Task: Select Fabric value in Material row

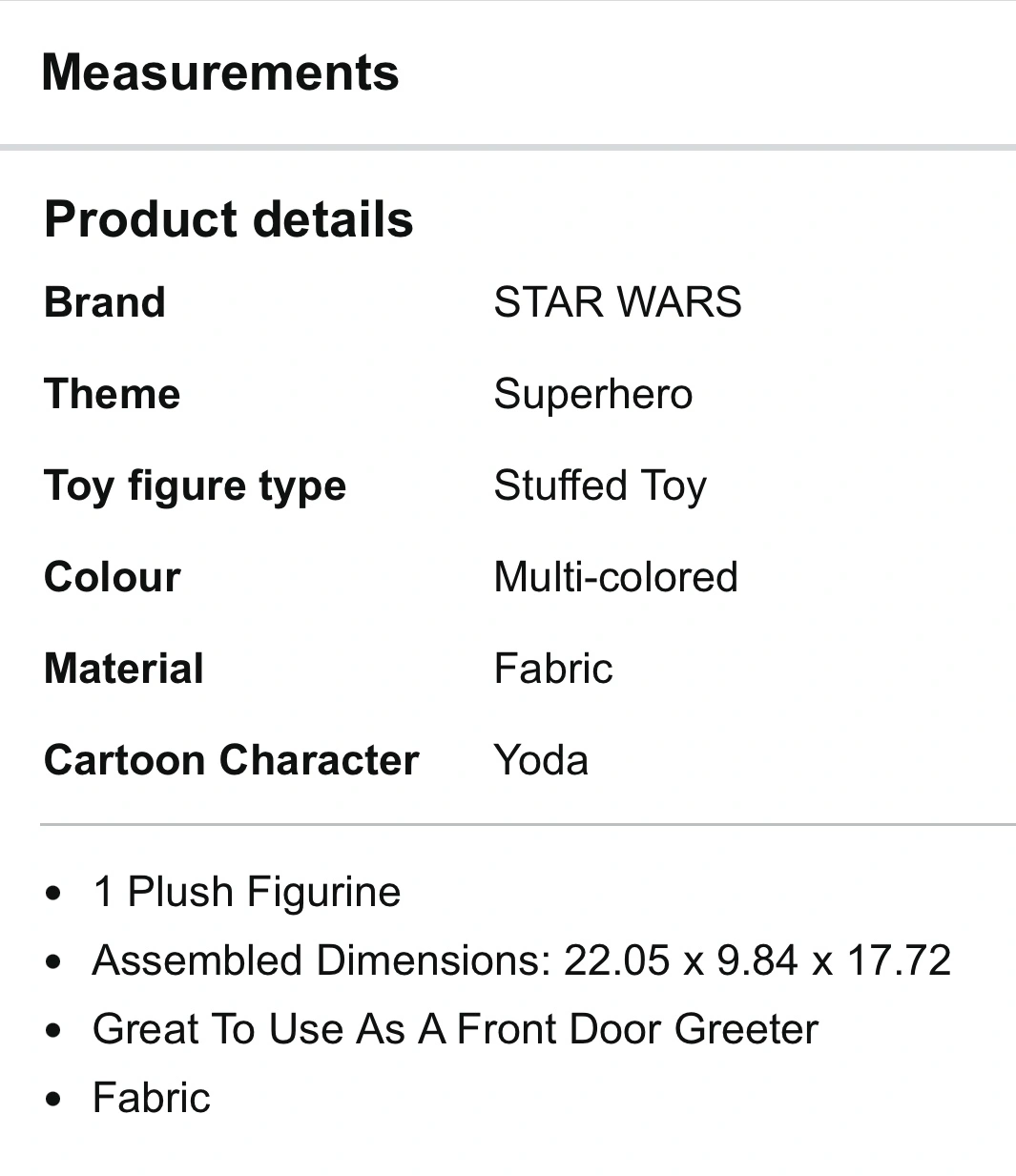Action: pyautogui.click(x=553, y=669)
